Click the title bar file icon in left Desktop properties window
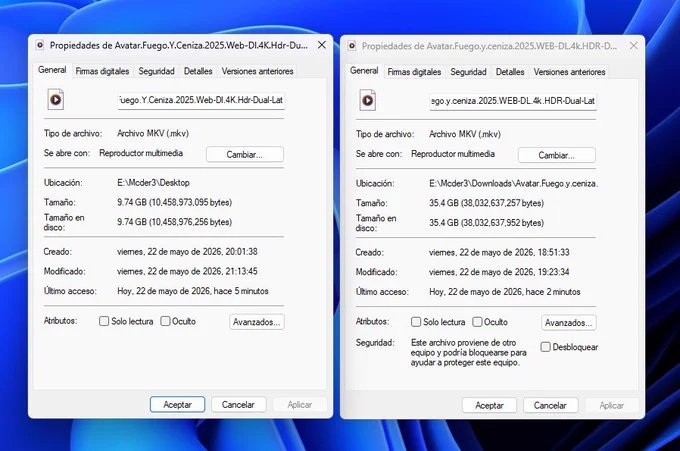The height and width of the screenshot is (451, 680). point(40,45)
